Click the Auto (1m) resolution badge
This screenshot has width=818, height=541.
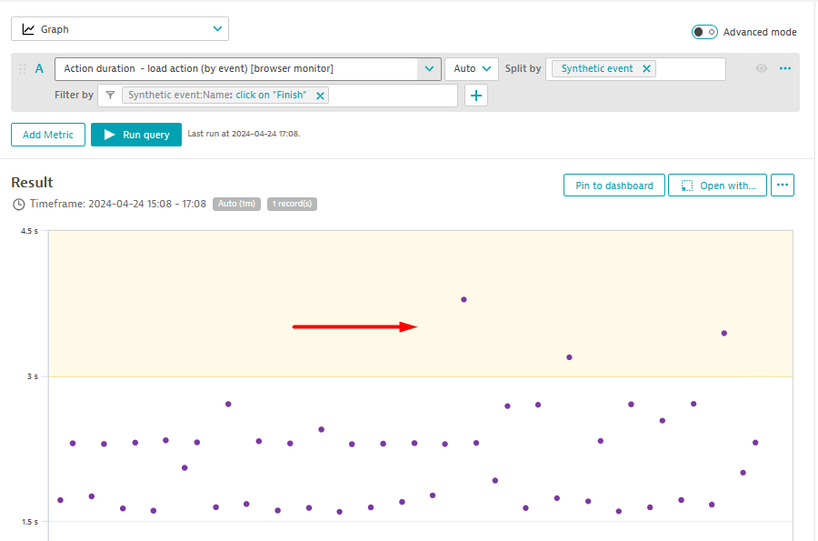(236, 204)
